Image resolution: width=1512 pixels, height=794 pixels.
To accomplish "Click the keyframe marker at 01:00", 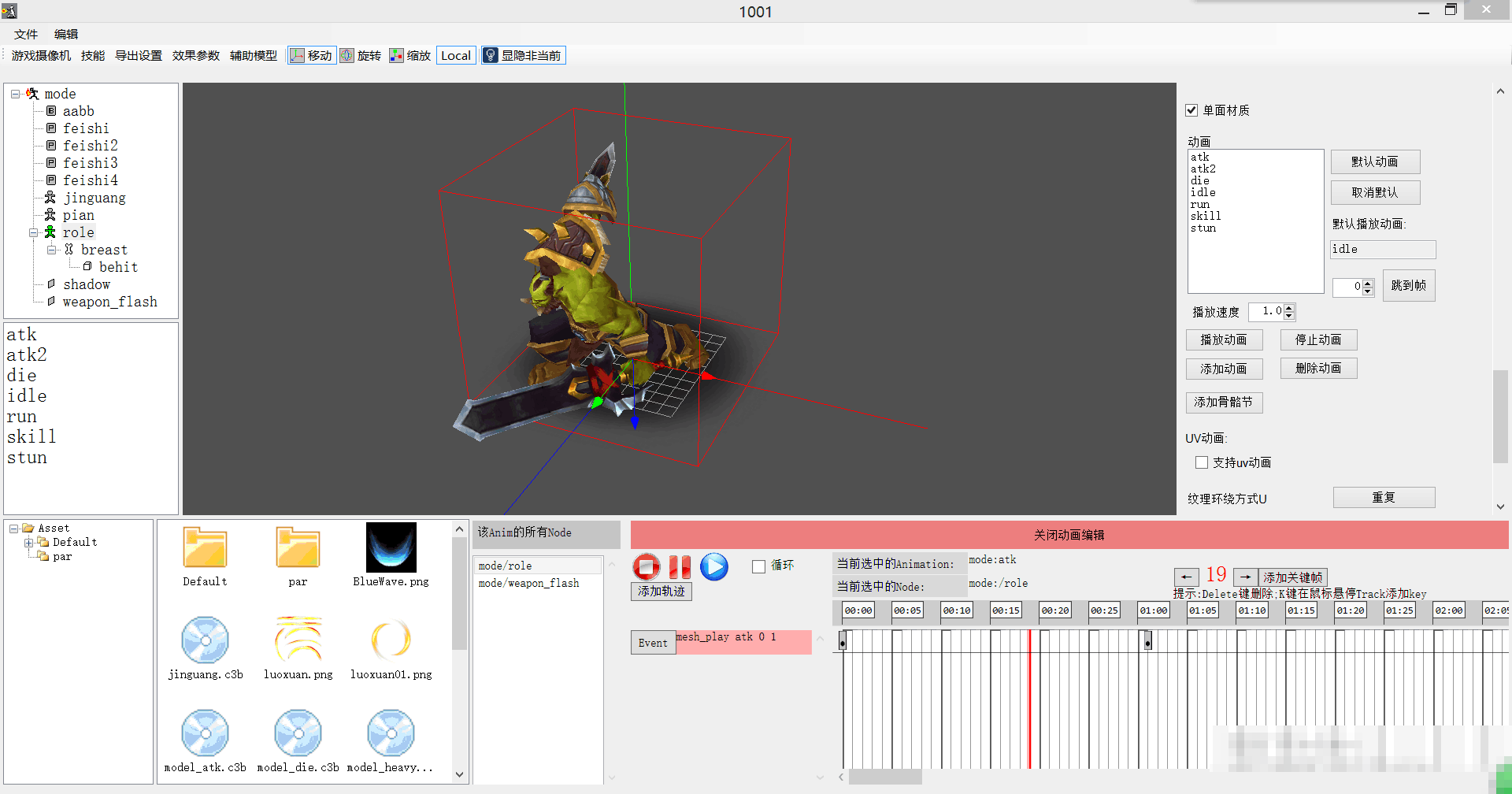I will 1147,641.
